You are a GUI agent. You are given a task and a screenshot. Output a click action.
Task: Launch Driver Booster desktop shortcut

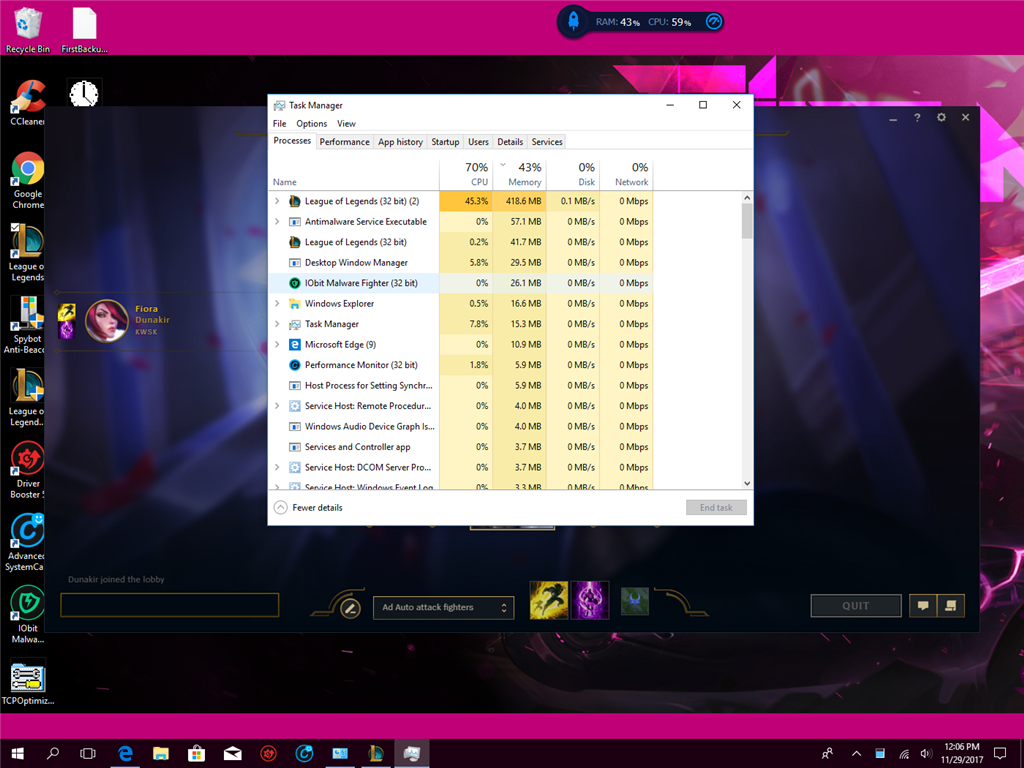[x=27, y=470]
